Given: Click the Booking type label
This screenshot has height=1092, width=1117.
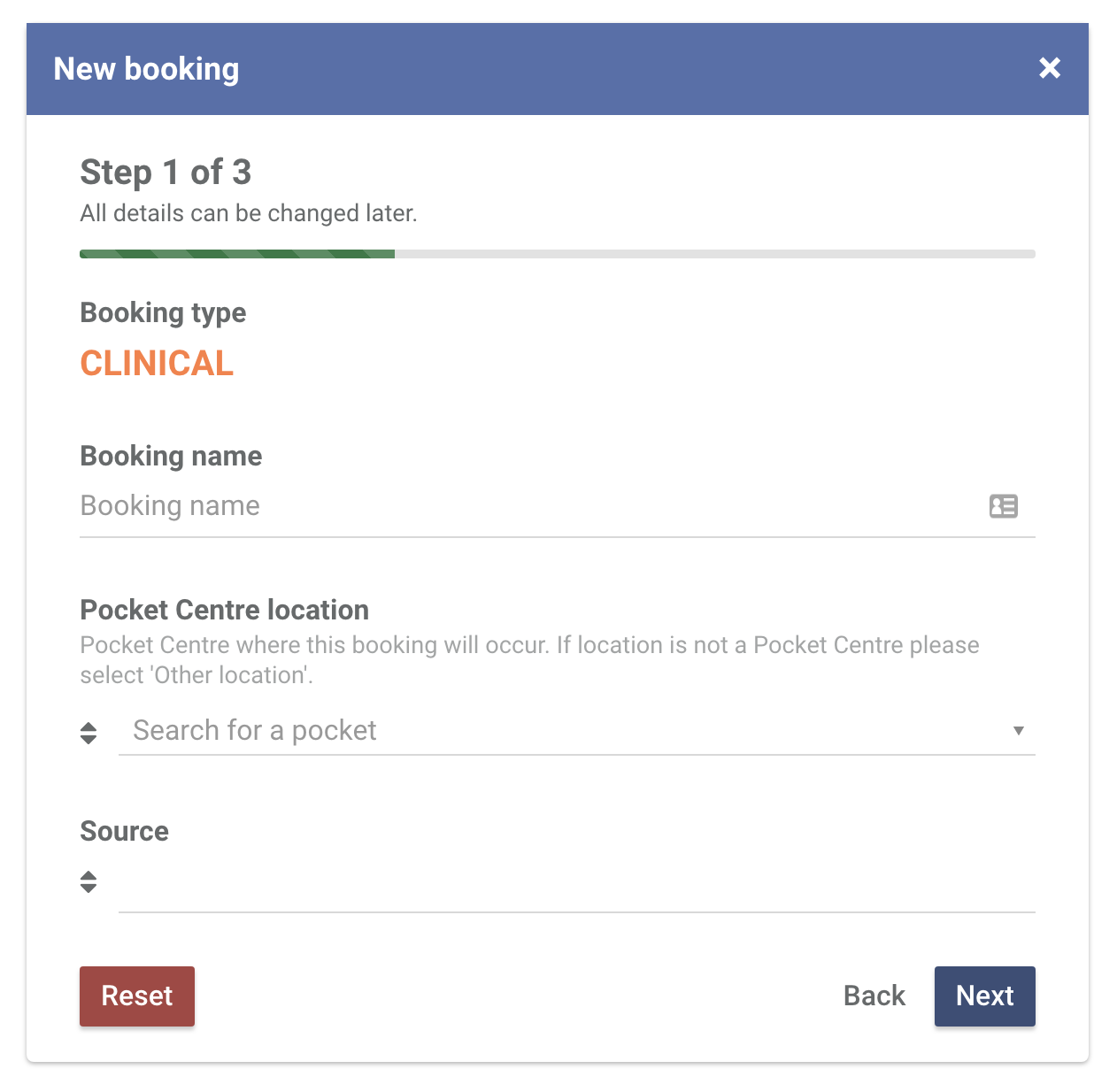Looking at the screenshot, I should click(163, 313).
